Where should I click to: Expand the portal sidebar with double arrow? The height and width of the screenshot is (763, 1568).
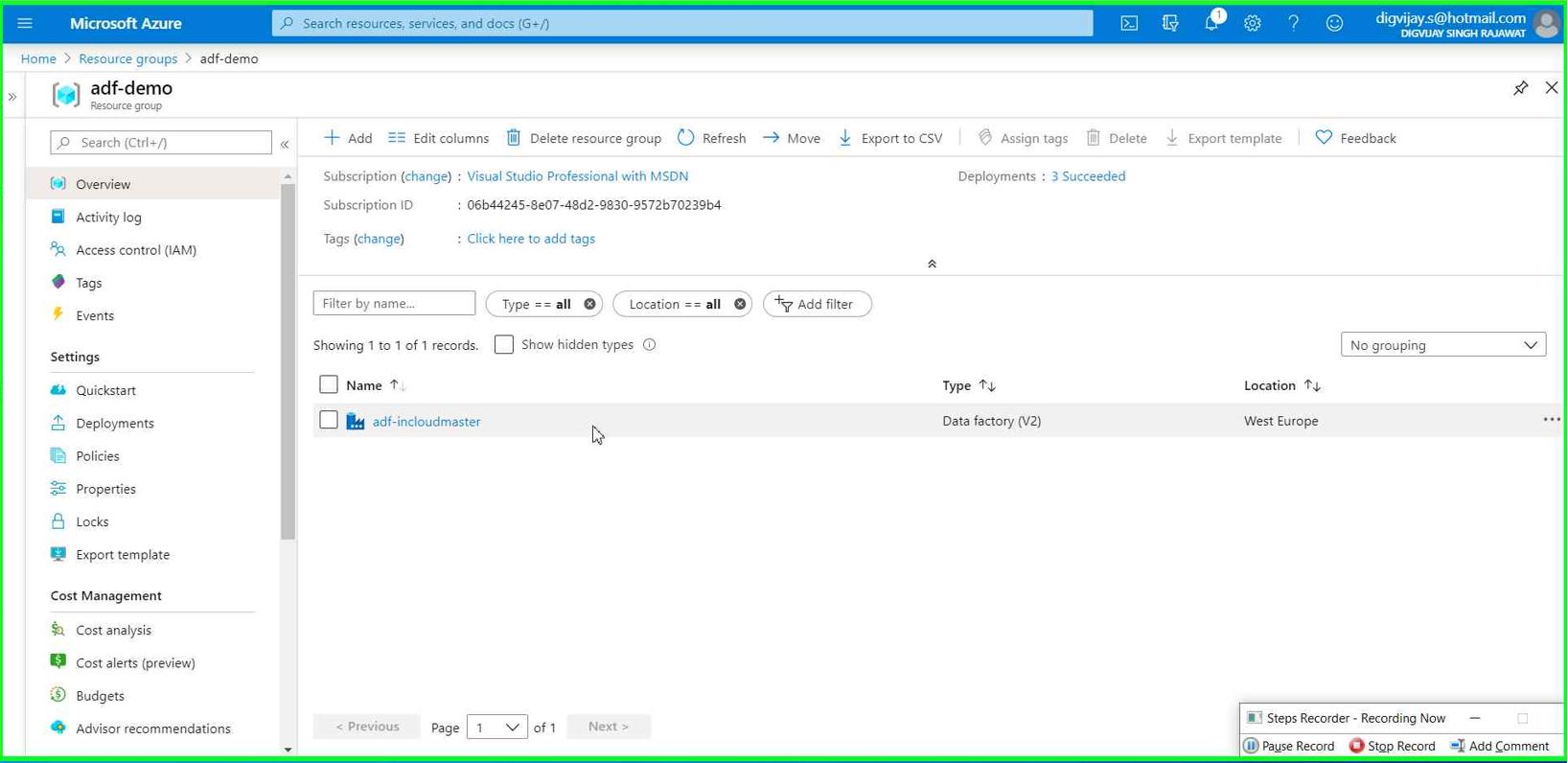pos(12,97)
